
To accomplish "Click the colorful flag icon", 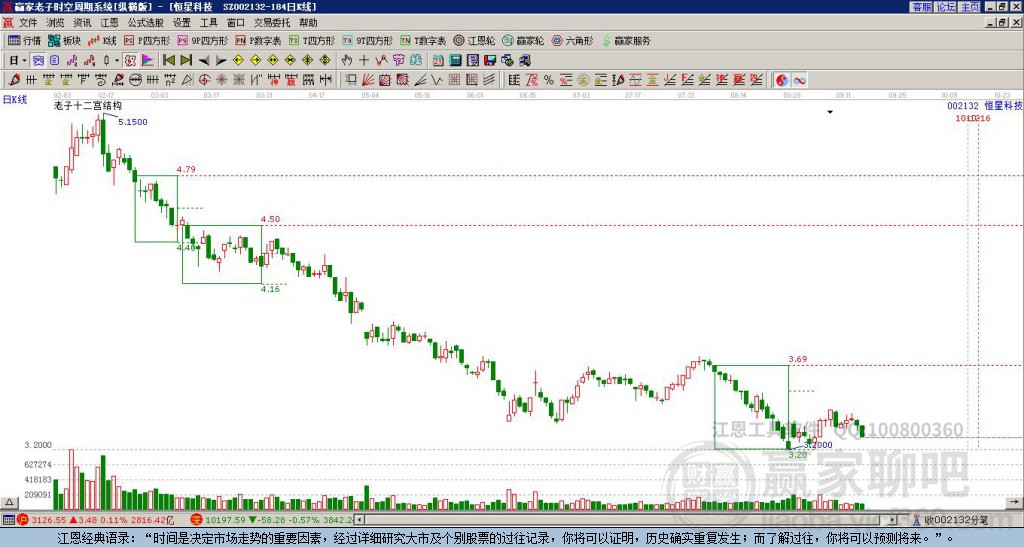I will coord(148,61).
